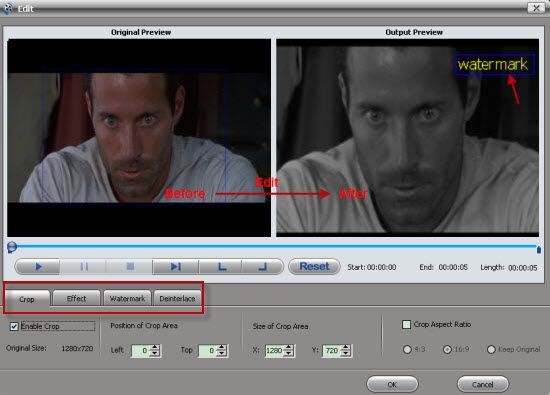Screen dimensions: 550x395
Task: Open the Effect tab
Action: coord(76,299)
